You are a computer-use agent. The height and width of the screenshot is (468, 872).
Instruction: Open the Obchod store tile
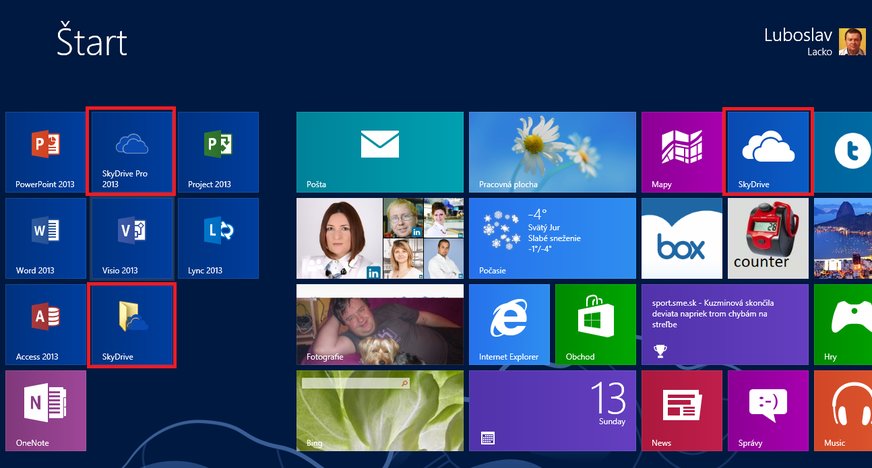(x=595, y=324)
